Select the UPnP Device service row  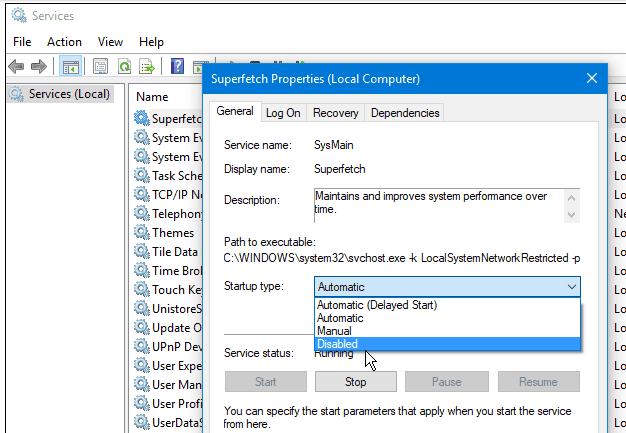[168, 346]
